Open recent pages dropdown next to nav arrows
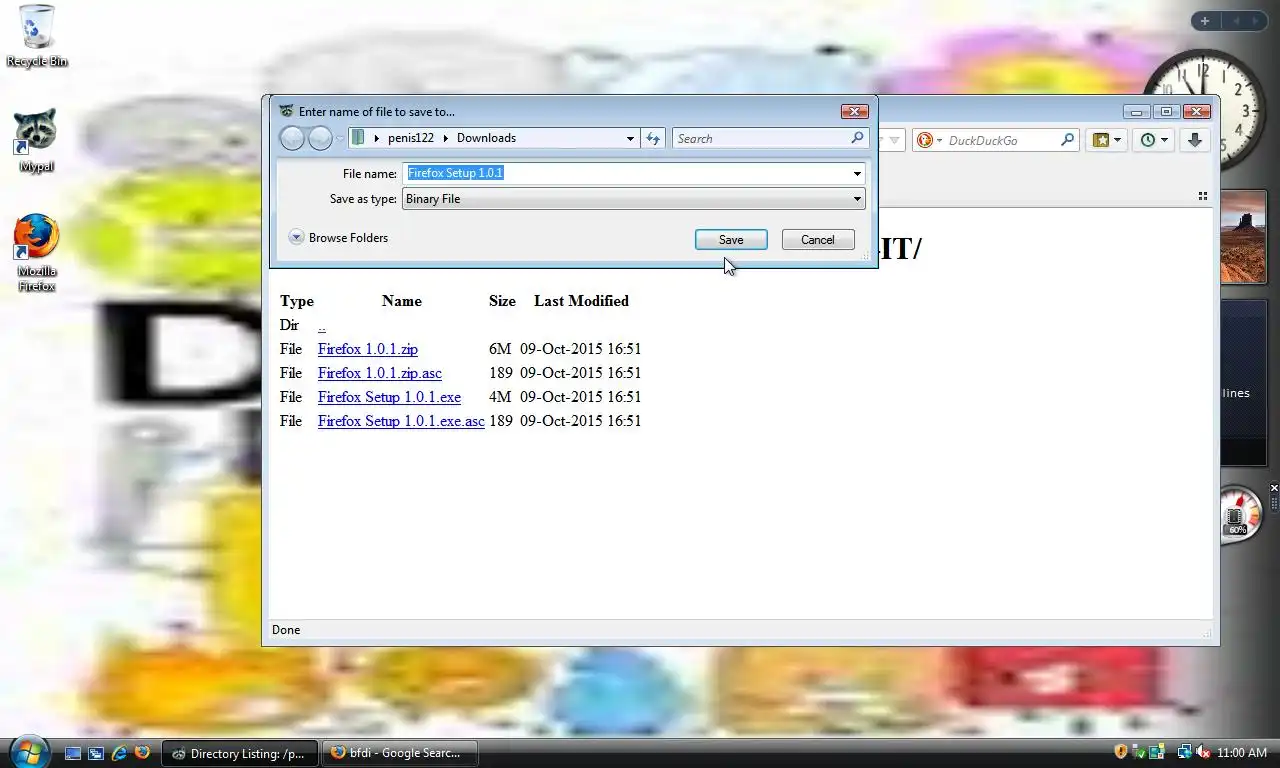Viewport: 1280px width, 768px height. [340, 139]
